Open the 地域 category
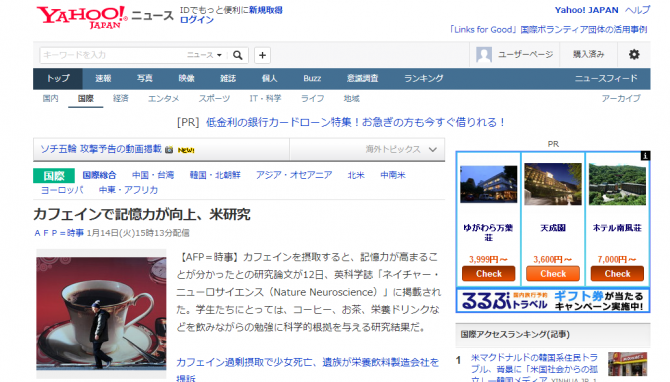 pos(351,98)
